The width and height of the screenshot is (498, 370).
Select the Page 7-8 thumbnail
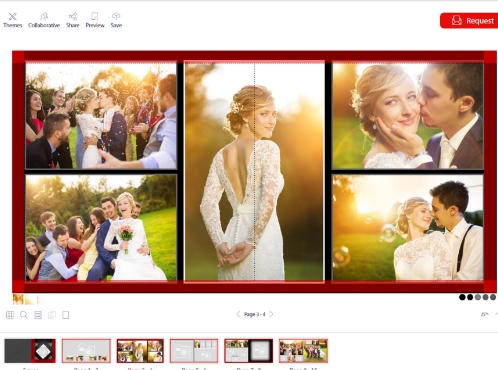[249, 351]
